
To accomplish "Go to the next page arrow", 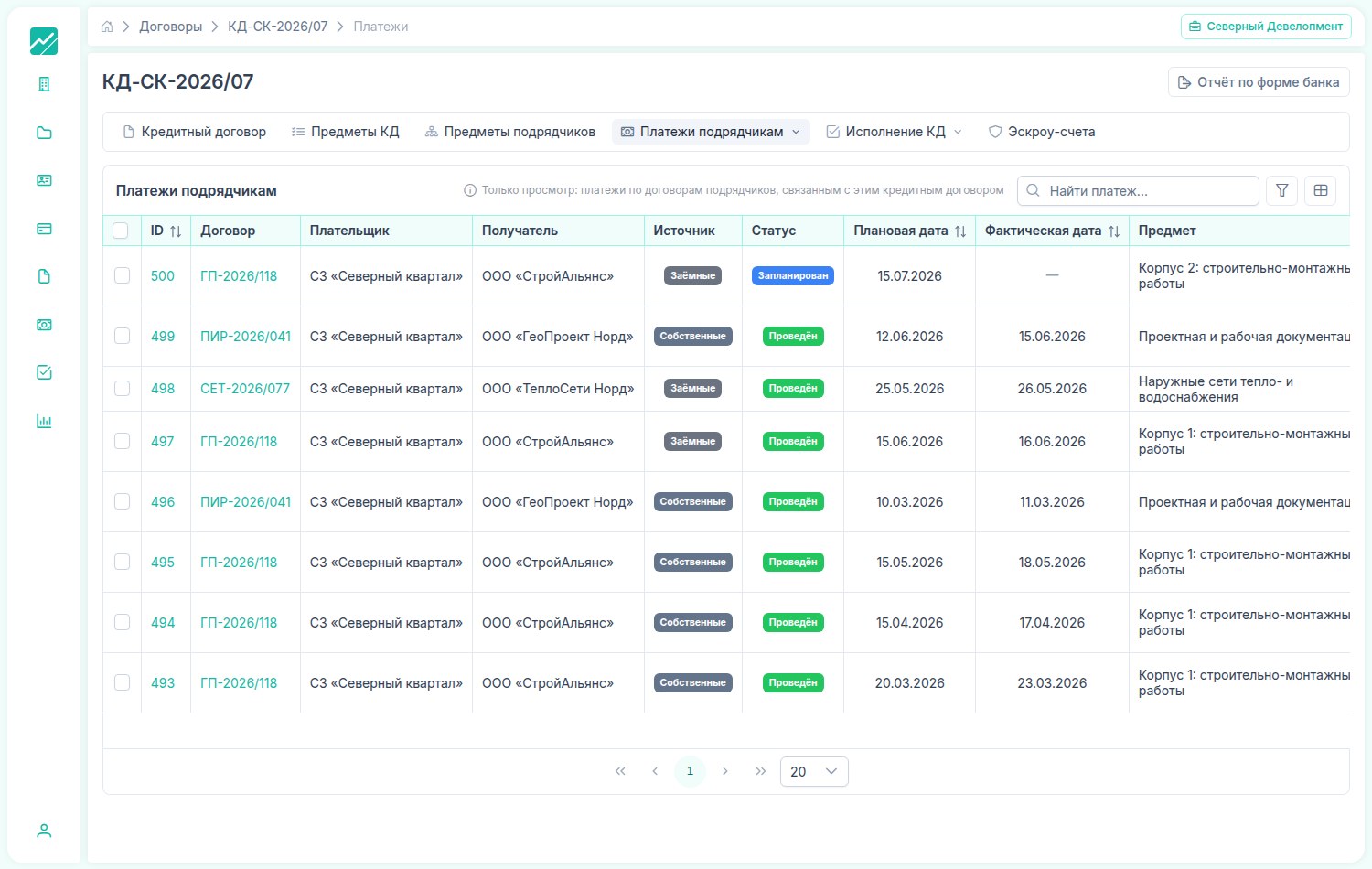I will click(725, 771).
